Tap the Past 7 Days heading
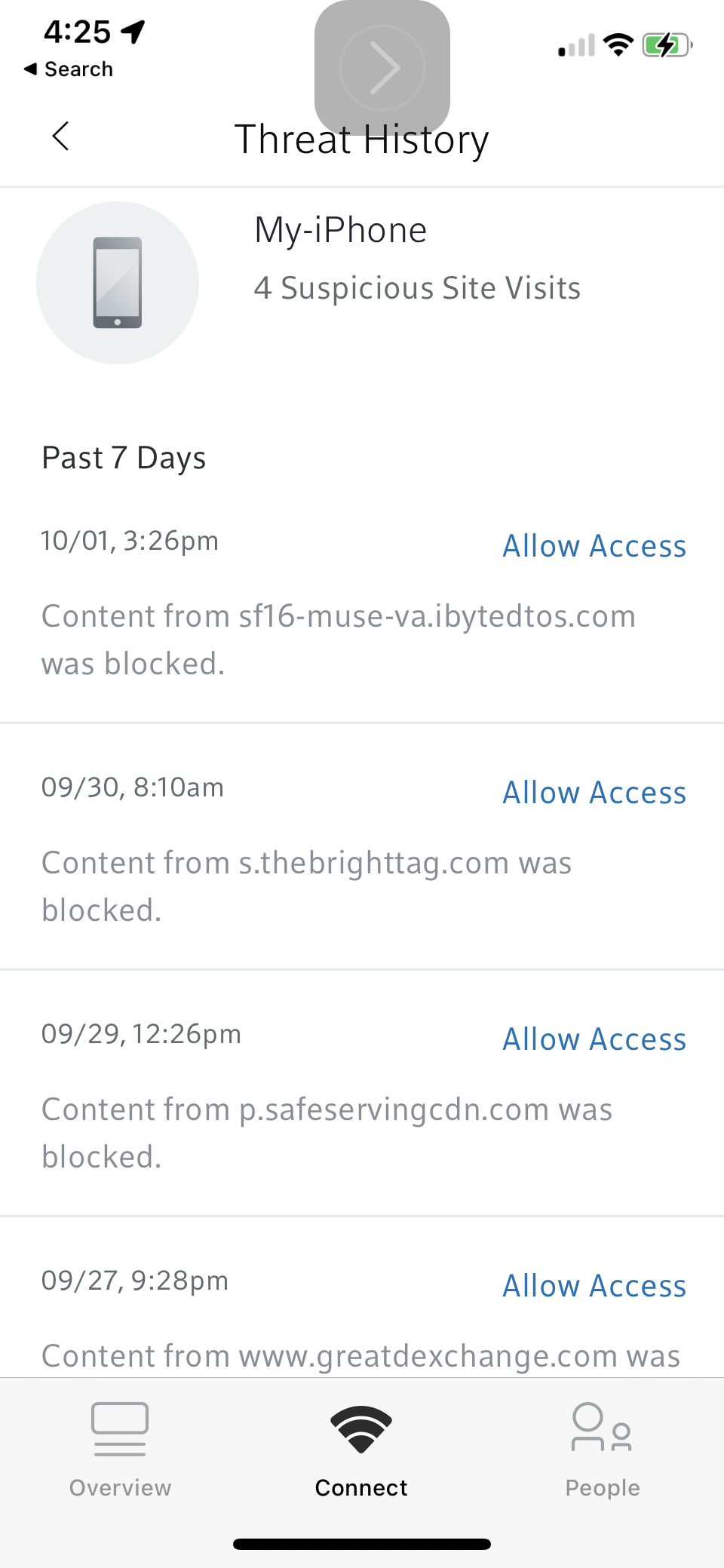The width and height of the screenshot is (724, 1568). click(x=124, y=458)
